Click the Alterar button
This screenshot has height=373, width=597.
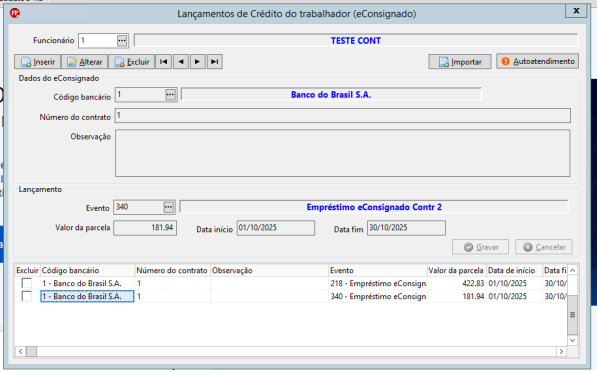coord(85,62)
